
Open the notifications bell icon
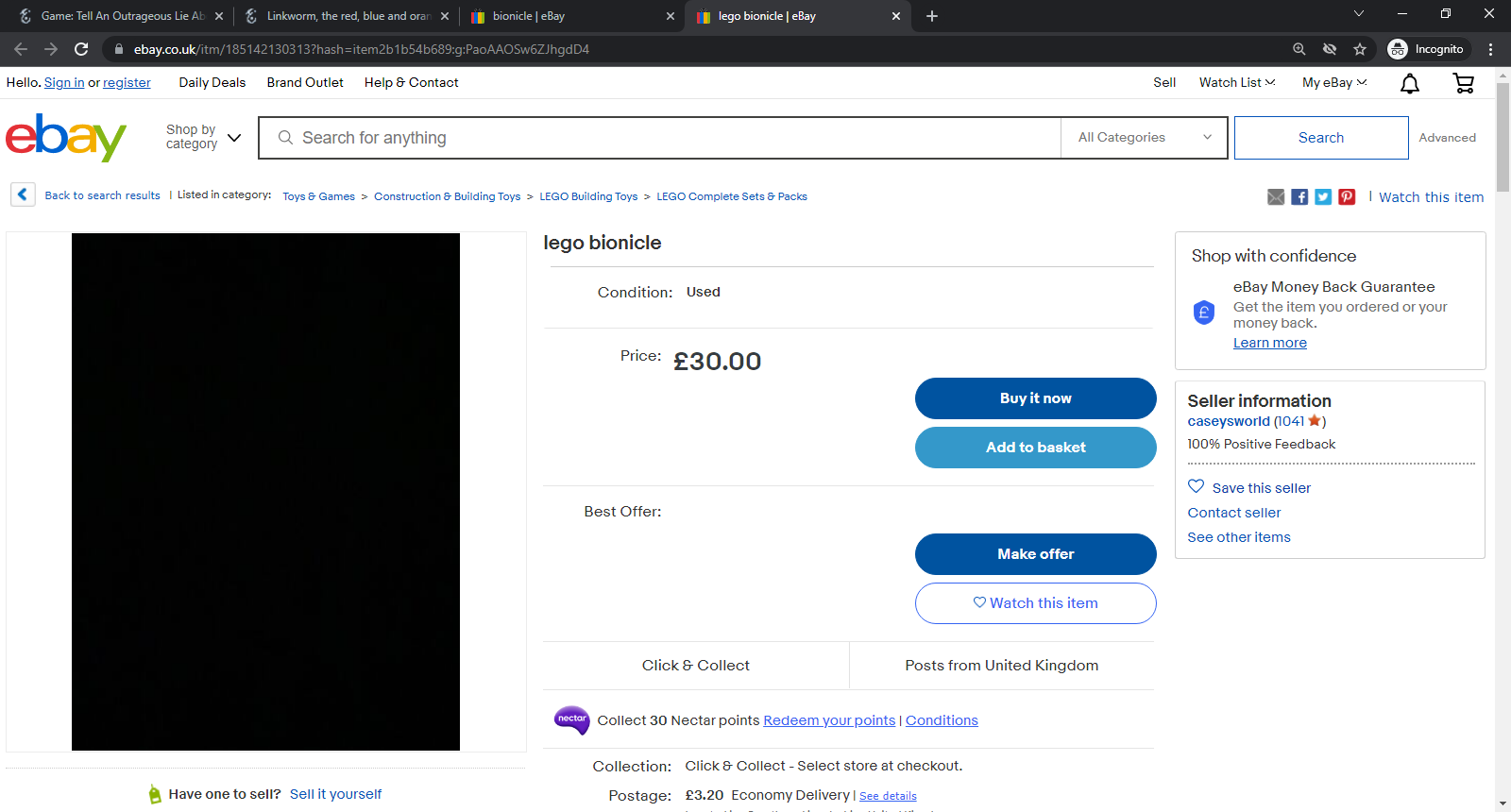(1410, 84)
